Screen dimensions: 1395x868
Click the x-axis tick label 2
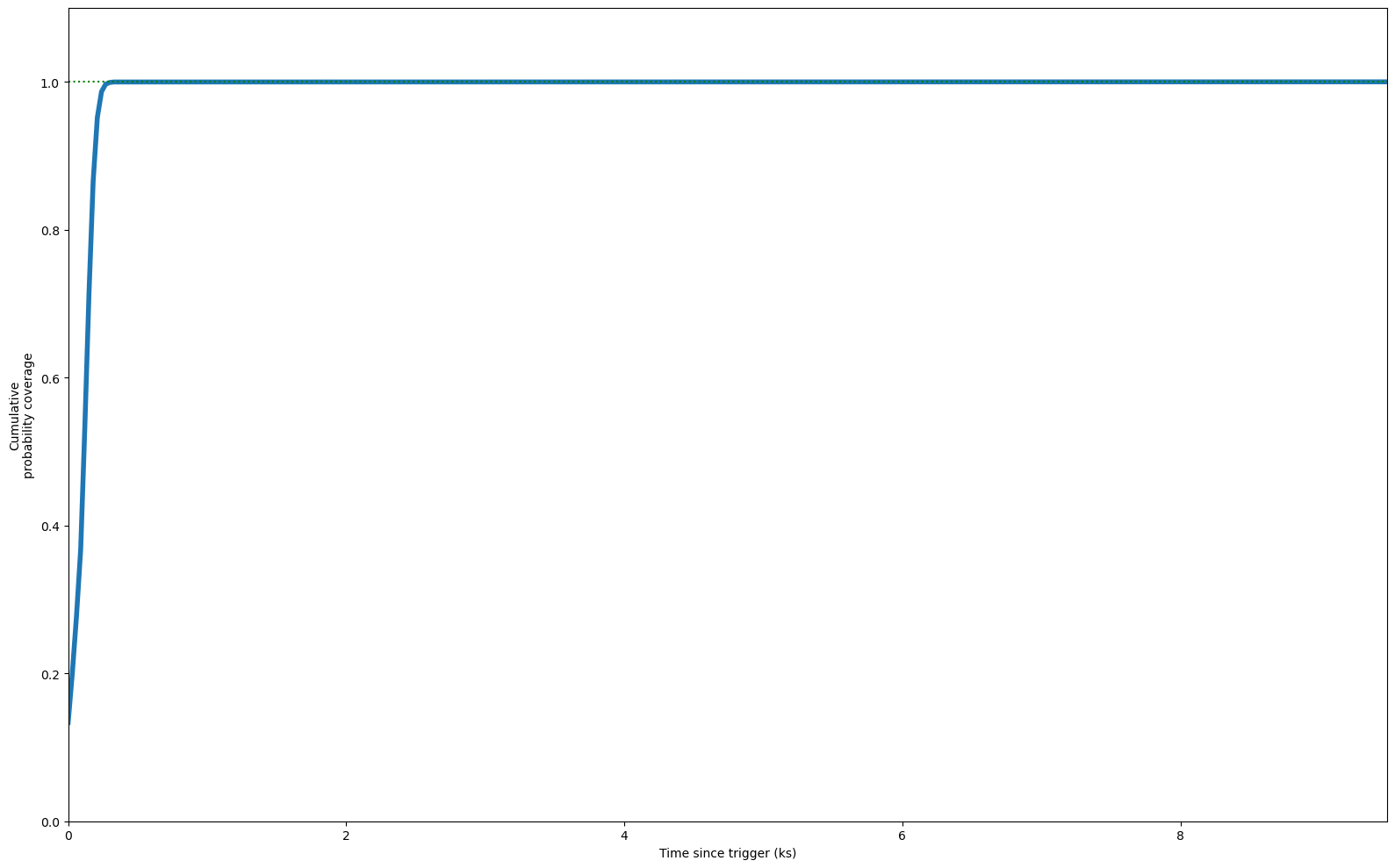coord(347,836)
